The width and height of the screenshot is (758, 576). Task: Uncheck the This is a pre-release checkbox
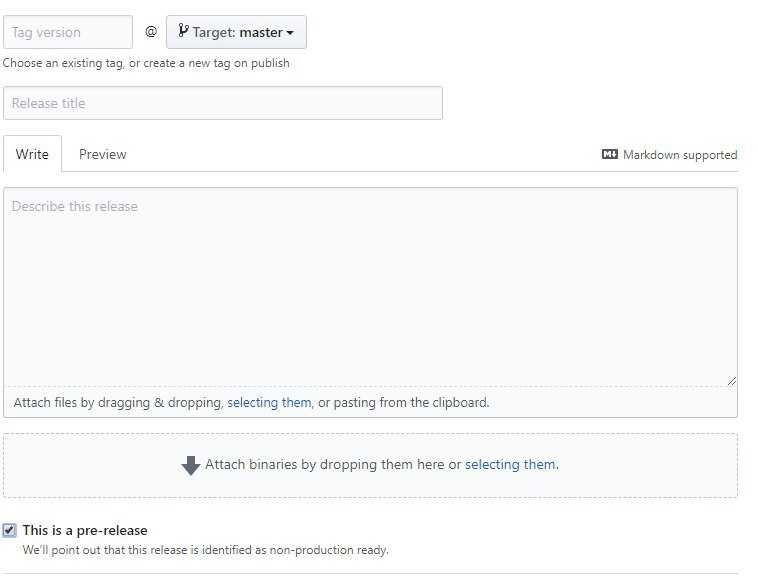point(9,531)
